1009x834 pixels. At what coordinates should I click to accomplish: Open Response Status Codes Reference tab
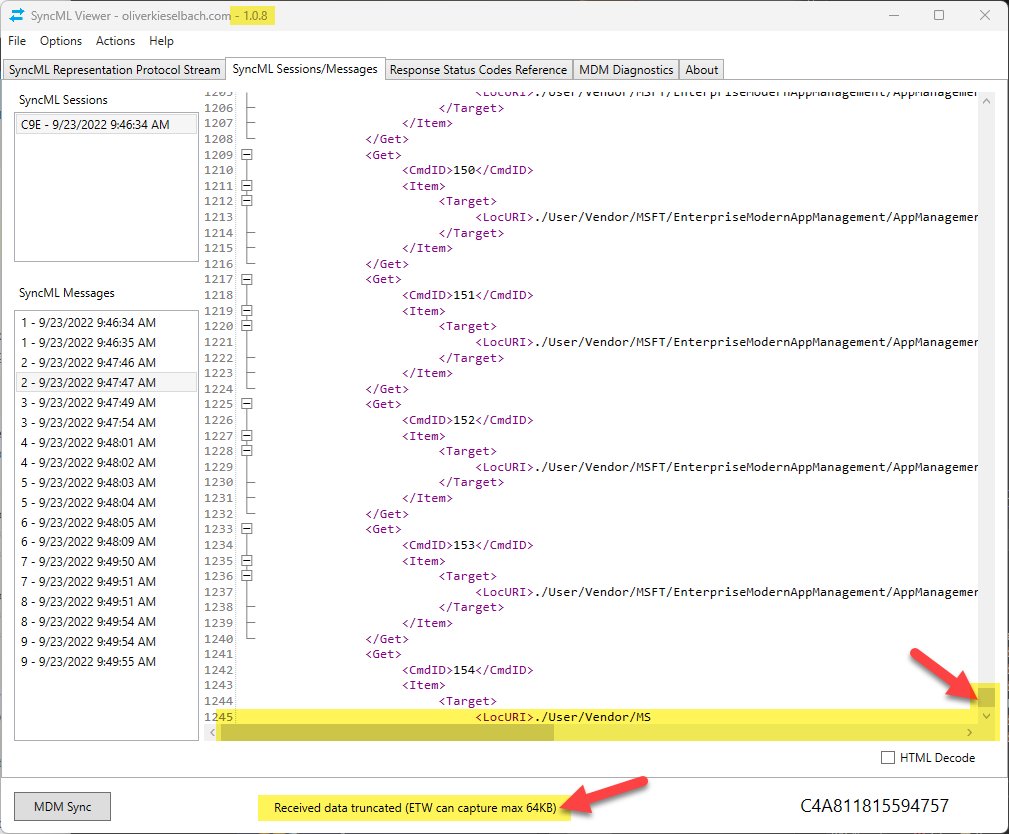pyautogui.click(x=478, y=70)
